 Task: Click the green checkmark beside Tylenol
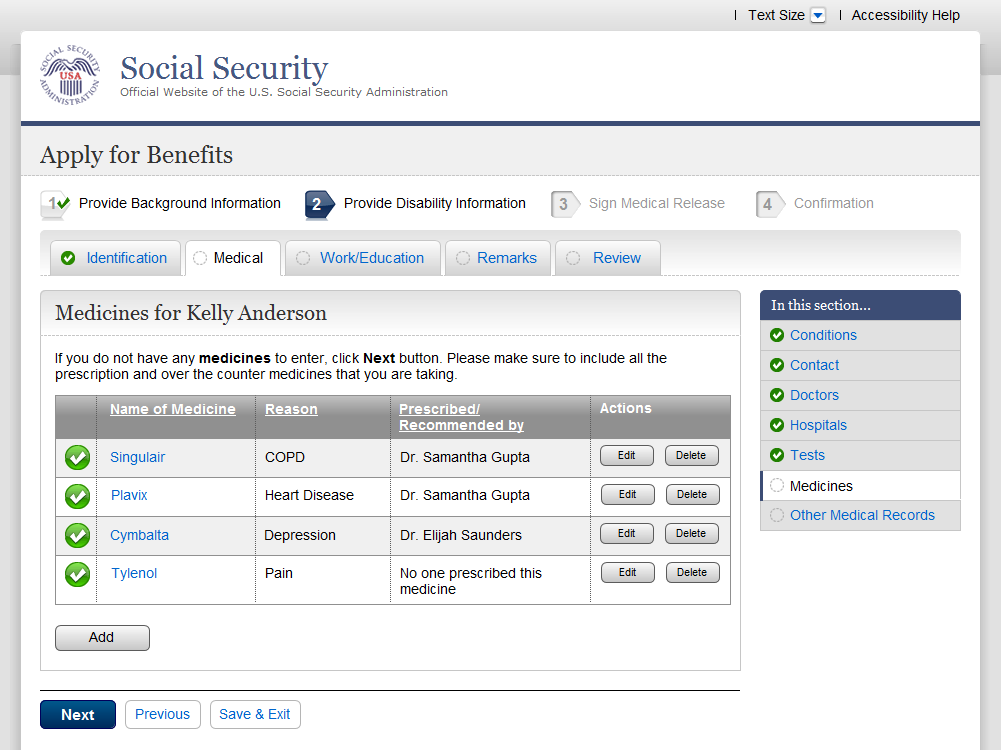pyautogui.click(x=77, y=574)
